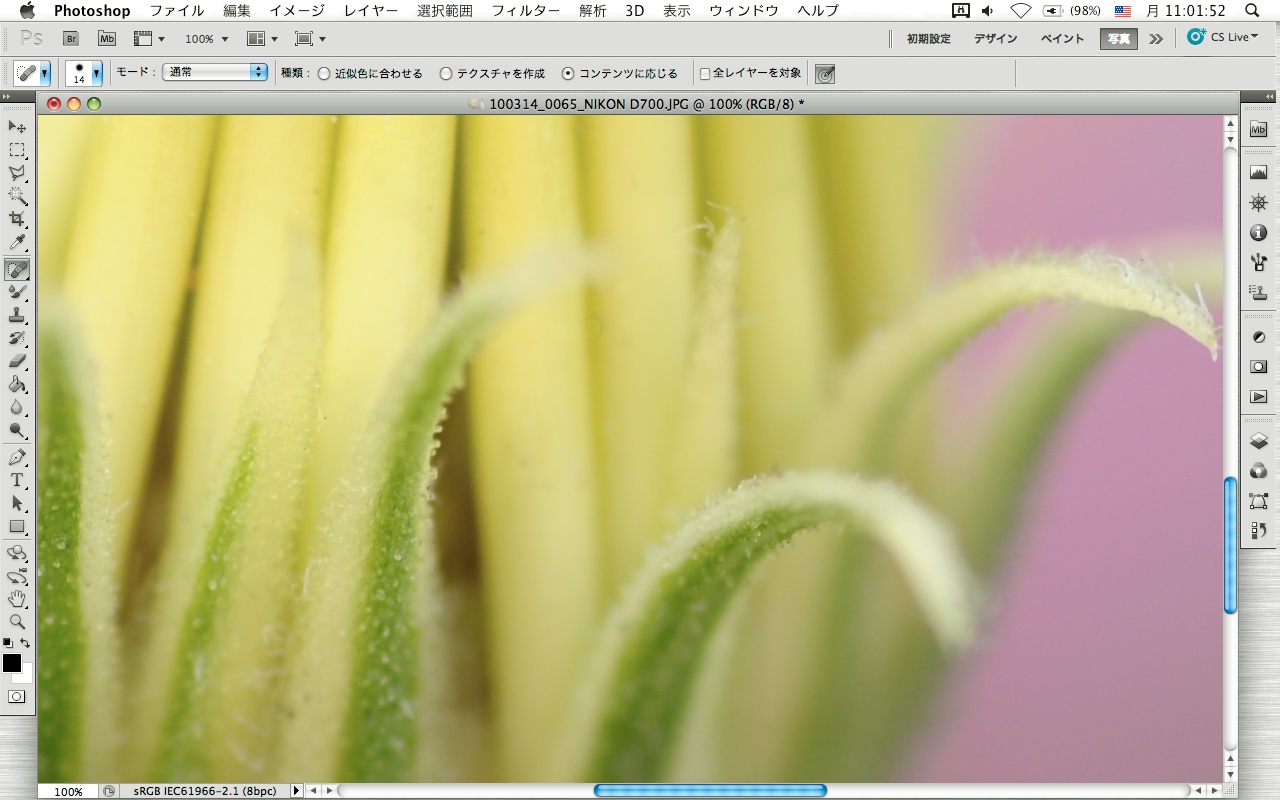The height and width of the screenshot is (800, 1280).
Task: Open the イメージ menu
Action: pos(298,11)
